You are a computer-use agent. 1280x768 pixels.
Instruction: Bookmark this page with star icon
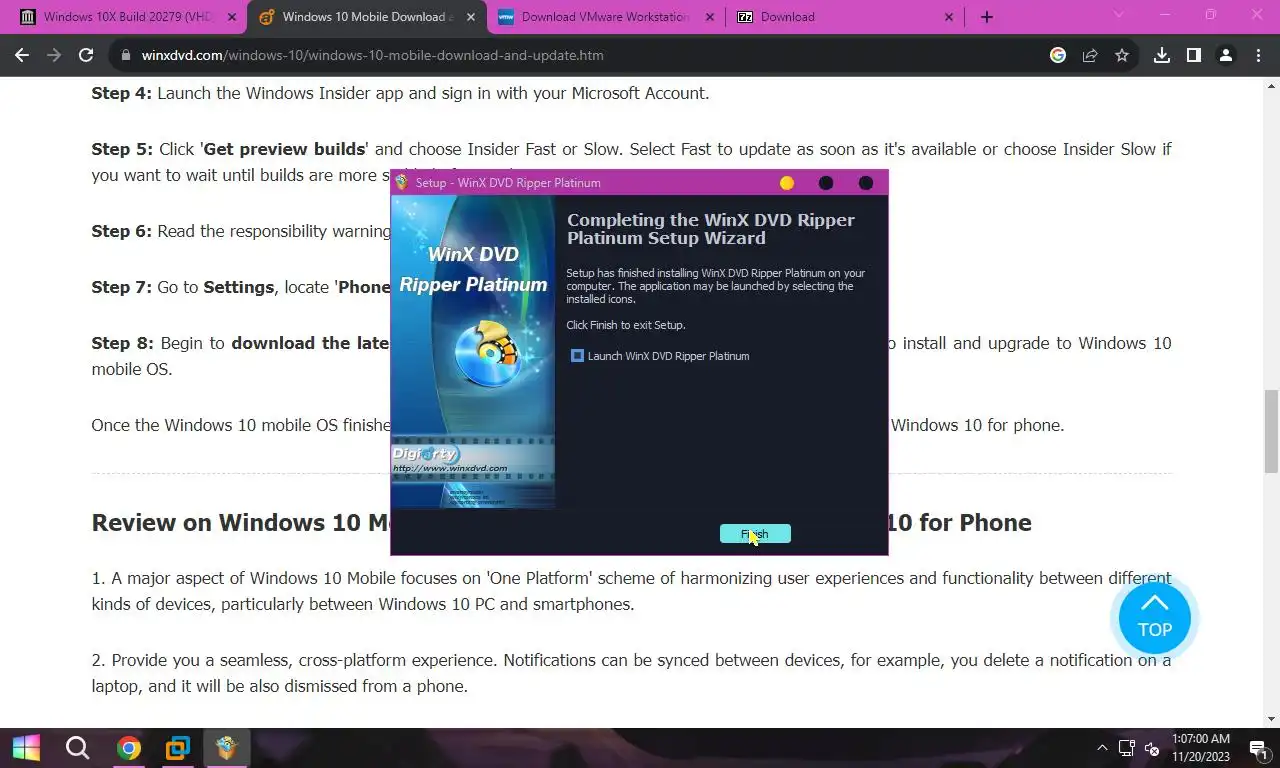point(1122,55)
